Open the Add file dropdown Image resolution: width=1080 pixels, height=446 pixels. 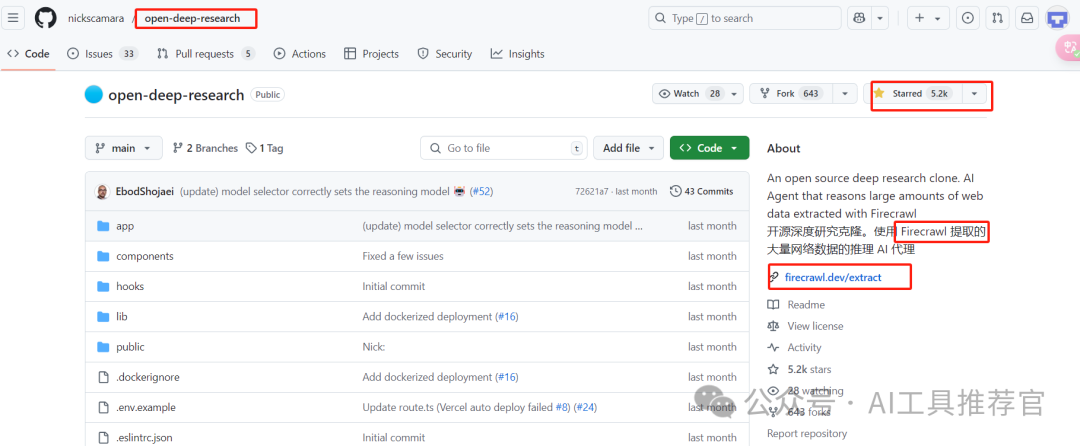628,148
